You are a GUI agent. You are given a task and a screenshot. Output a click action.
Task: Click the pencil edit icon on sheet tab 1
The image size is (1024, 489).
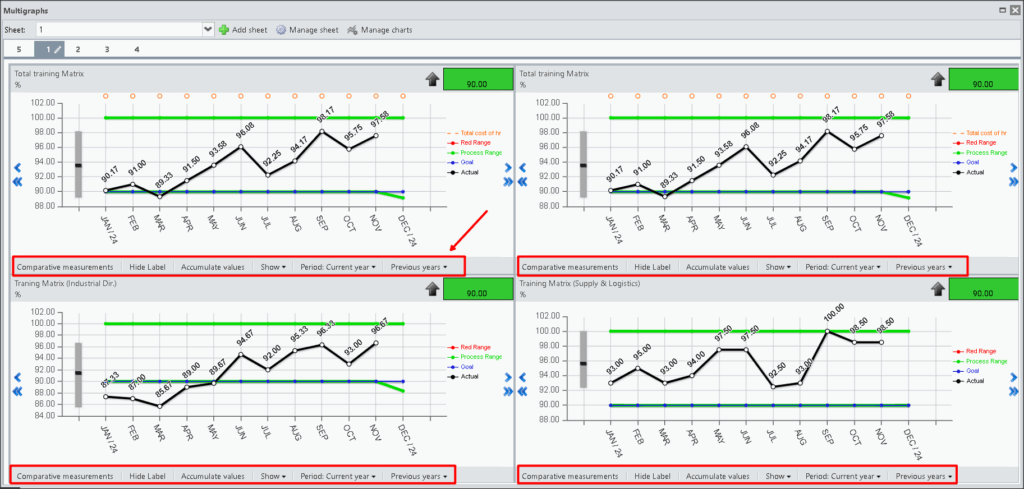(x=57, y=49)
